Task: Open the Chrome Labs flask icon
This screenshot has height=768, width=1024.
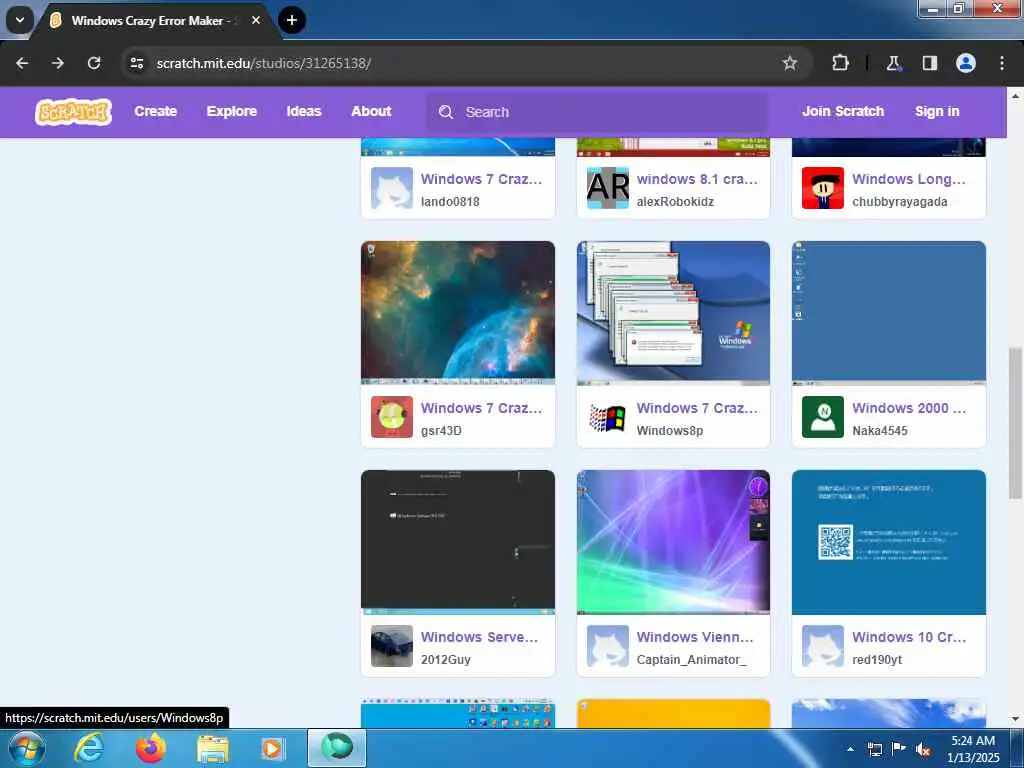Action: 893,63
